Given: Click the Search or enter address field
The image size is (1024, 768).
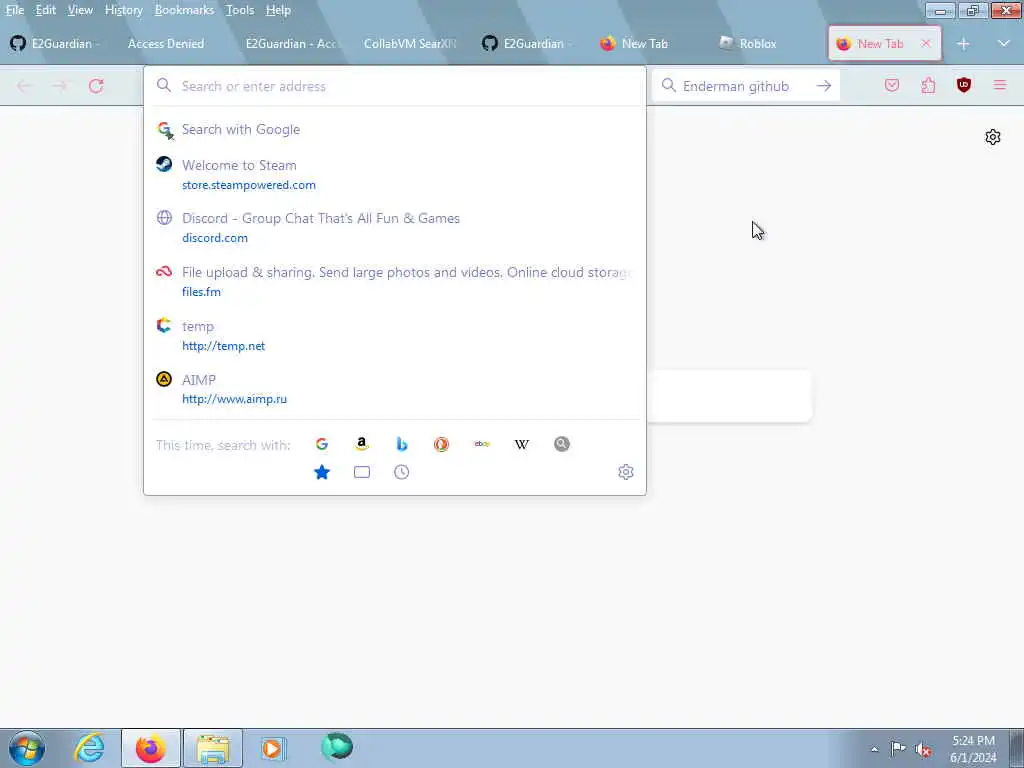Looking at the screenshot, I should point(394,86).
